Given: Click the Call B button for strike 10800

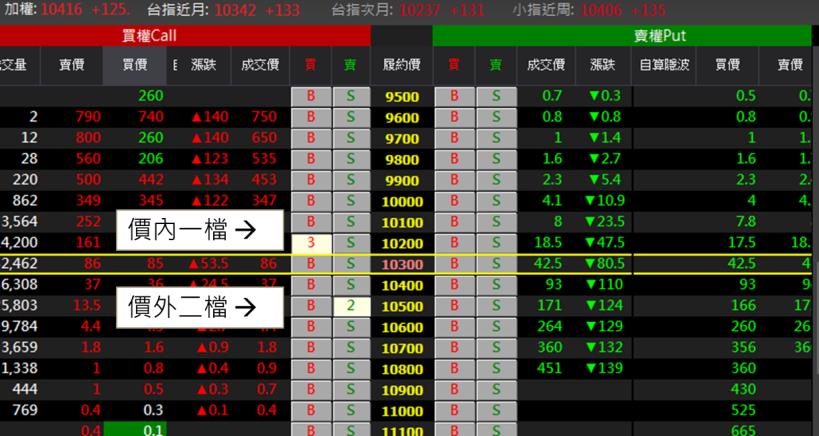Looking at the screenshot, I should click(x=311, y=369).
